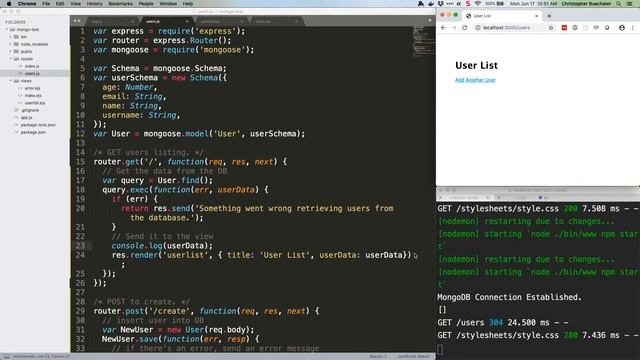Click the browser Back button
Image resolution: width=640 pixels, height=360 pixels.
(443, 28)
